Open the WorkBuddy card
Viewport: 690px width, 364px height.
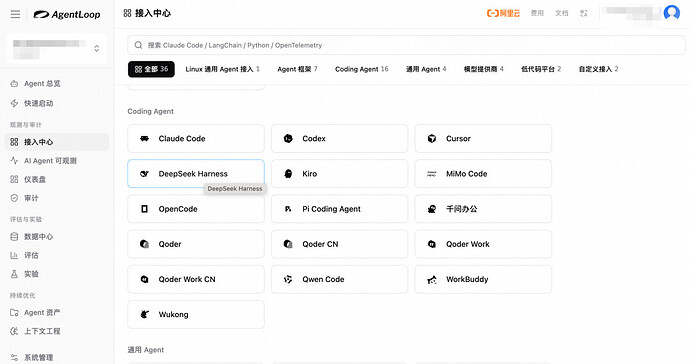483,279
